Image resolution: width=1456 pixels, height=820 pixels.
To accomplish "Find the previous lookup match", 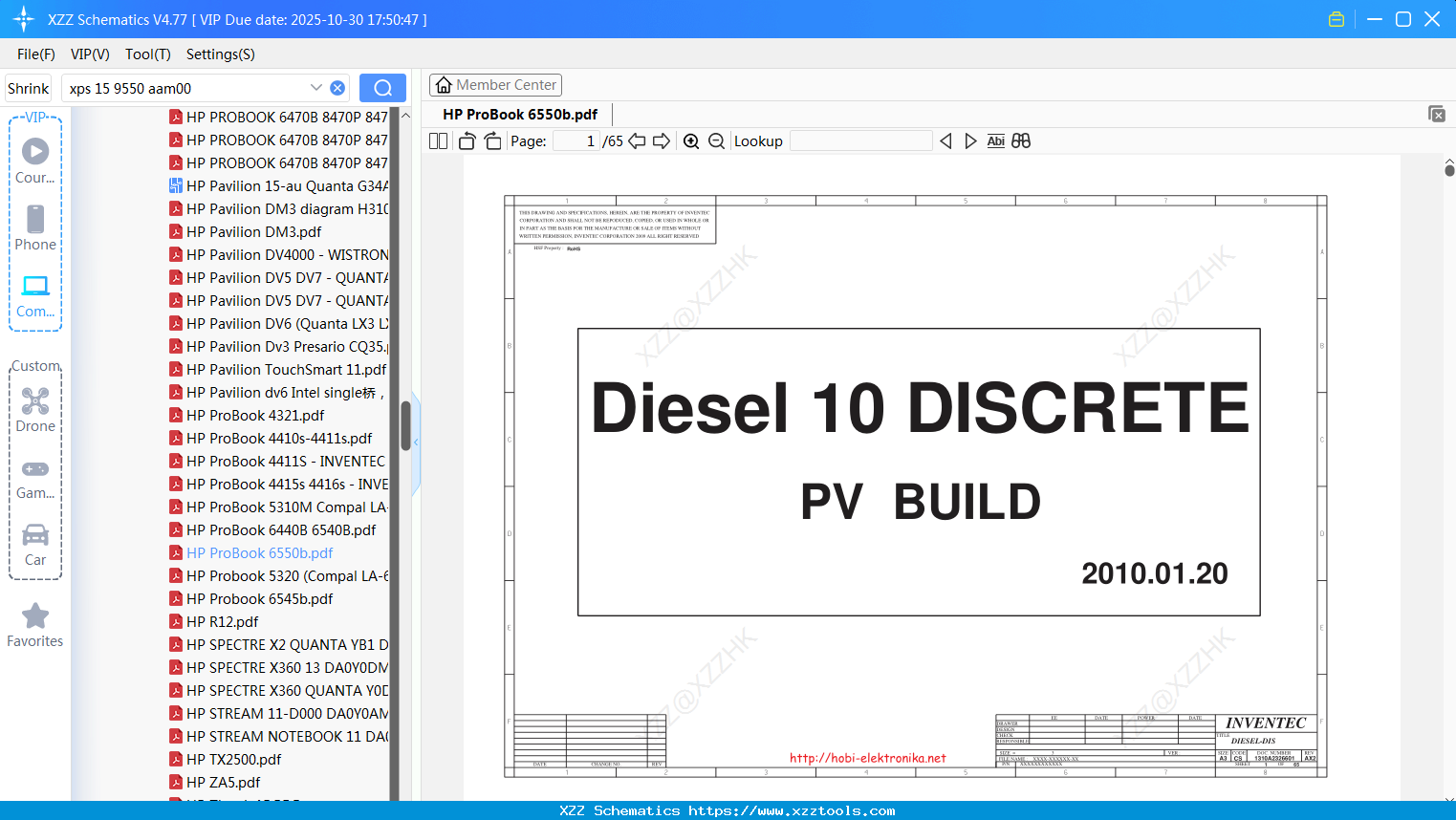I will pos(945,141).
